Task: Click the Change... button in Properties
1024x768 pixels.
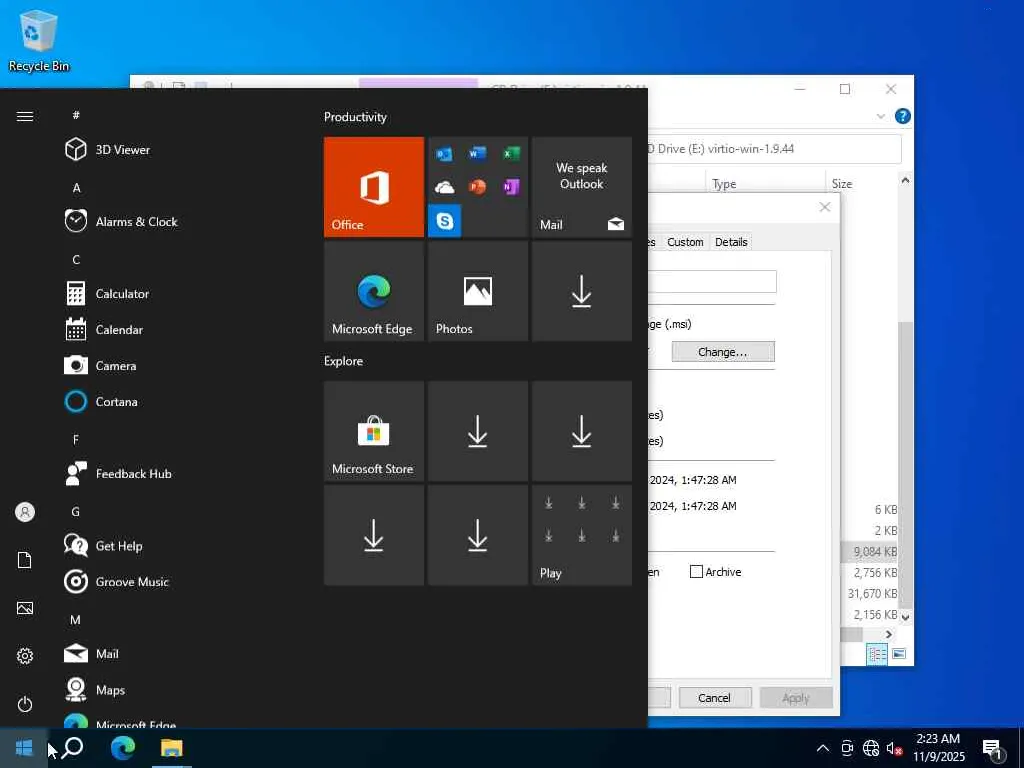Action: point(723,352)
